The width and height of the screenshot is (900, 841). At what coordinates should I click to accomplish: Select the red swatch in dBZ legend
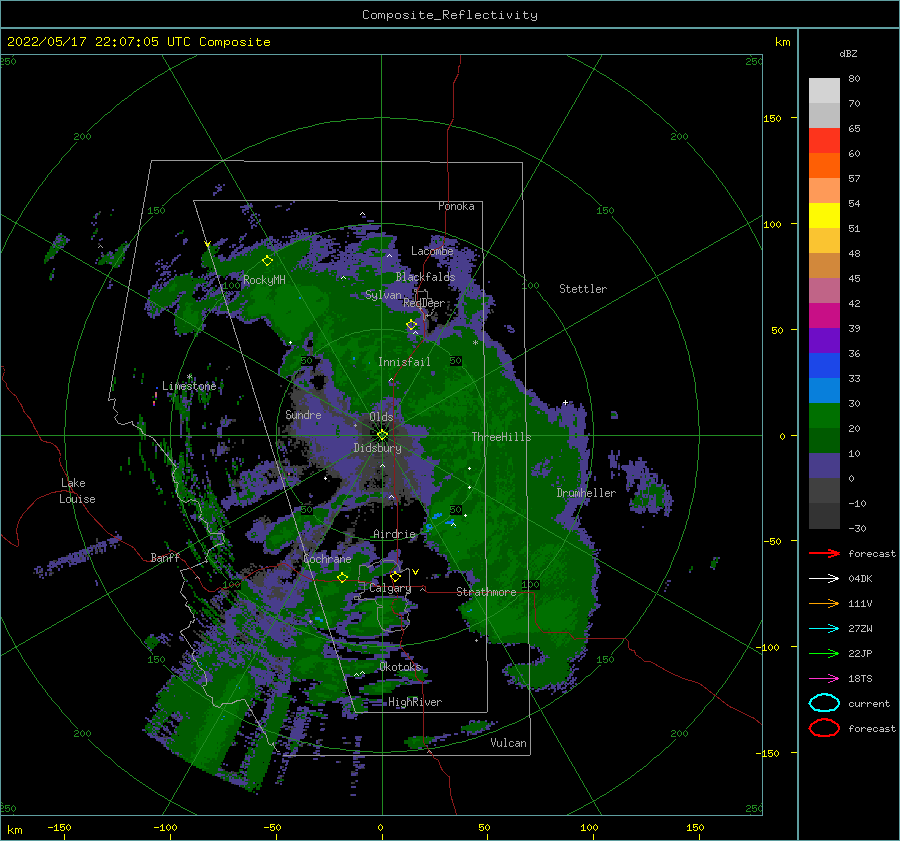tap(824, 140)
